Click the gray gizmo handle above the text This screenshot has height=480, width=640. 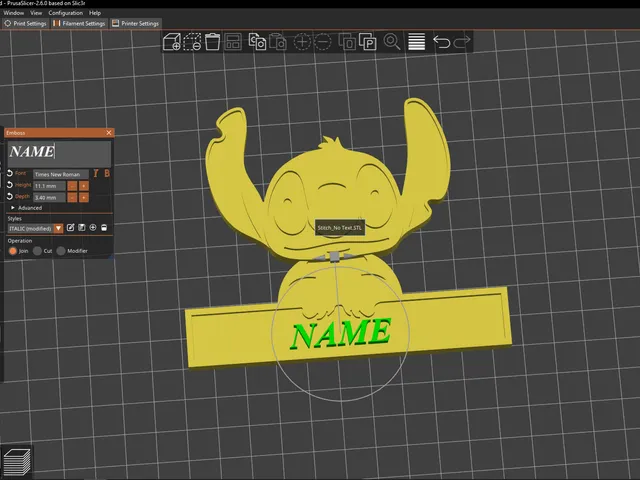pos(335,256)
